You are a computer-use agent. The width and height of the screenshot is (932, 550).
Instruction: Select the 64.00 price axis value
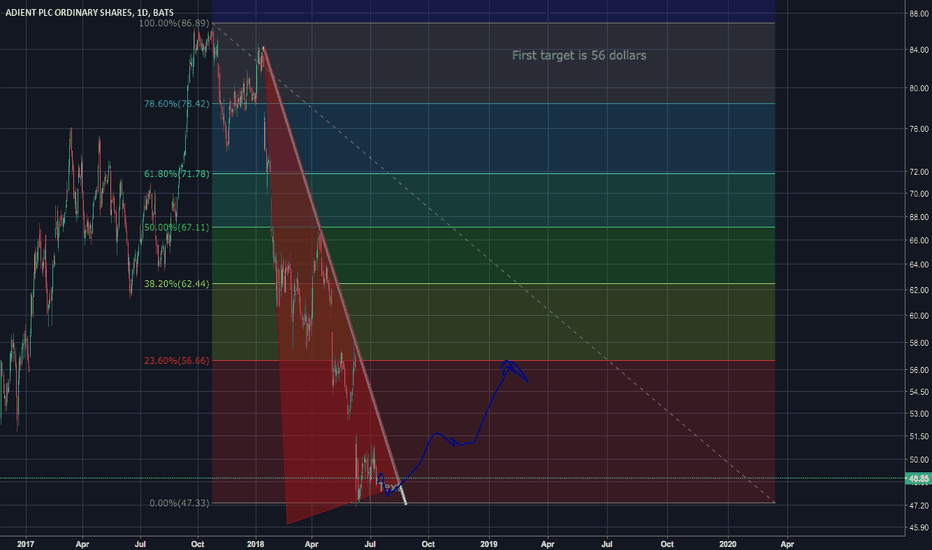[x=918, y=265]
